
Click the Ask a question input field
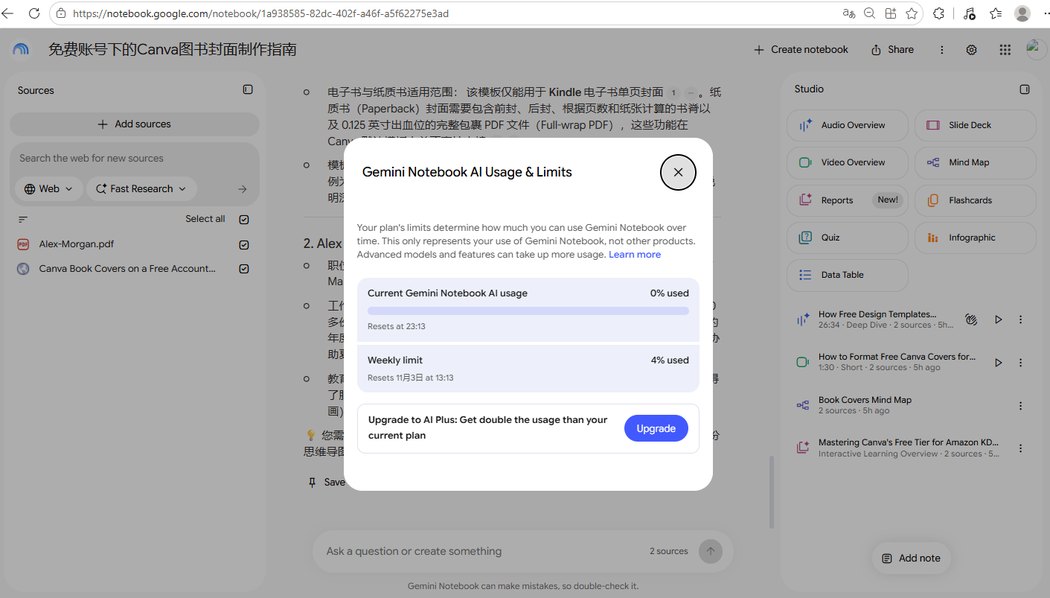(482, 551)
